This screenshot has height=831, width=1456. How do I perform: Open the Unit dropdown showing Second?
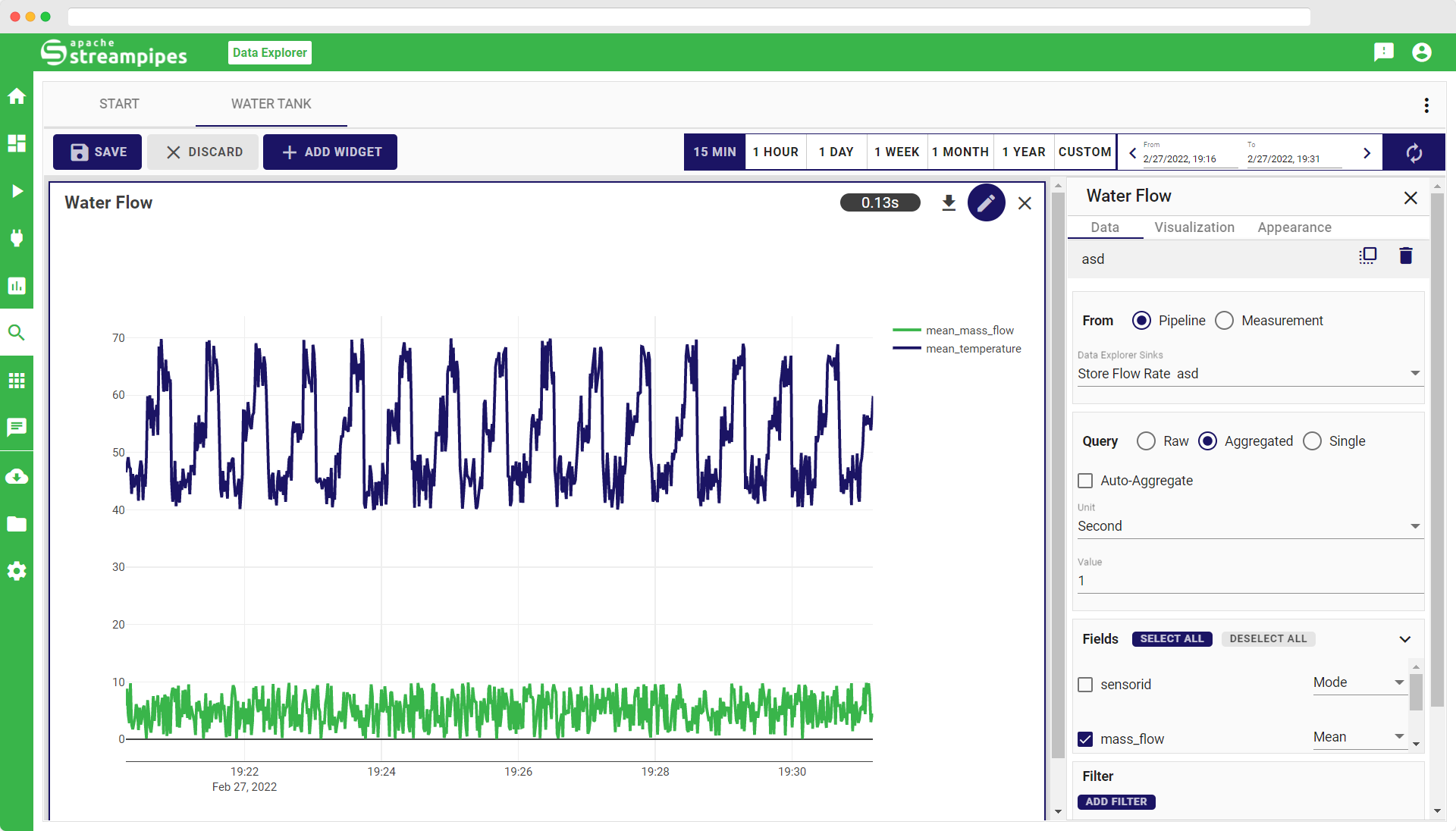(1248, 524)
